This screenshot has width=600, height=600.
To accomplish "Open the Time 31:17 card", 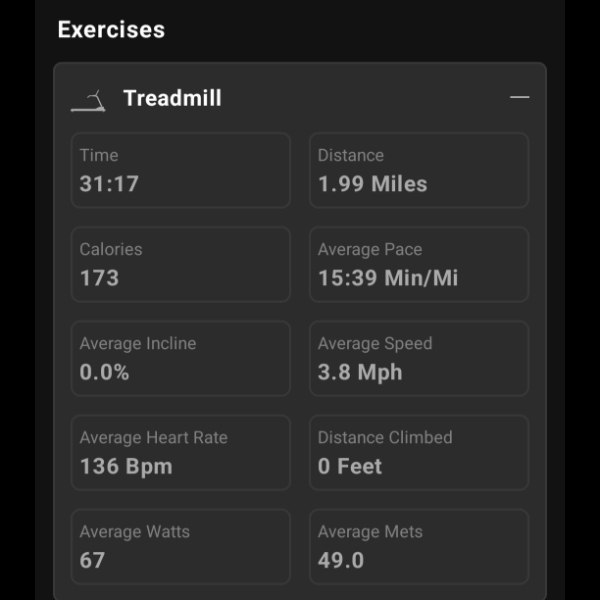I will (x=181, y=170).
